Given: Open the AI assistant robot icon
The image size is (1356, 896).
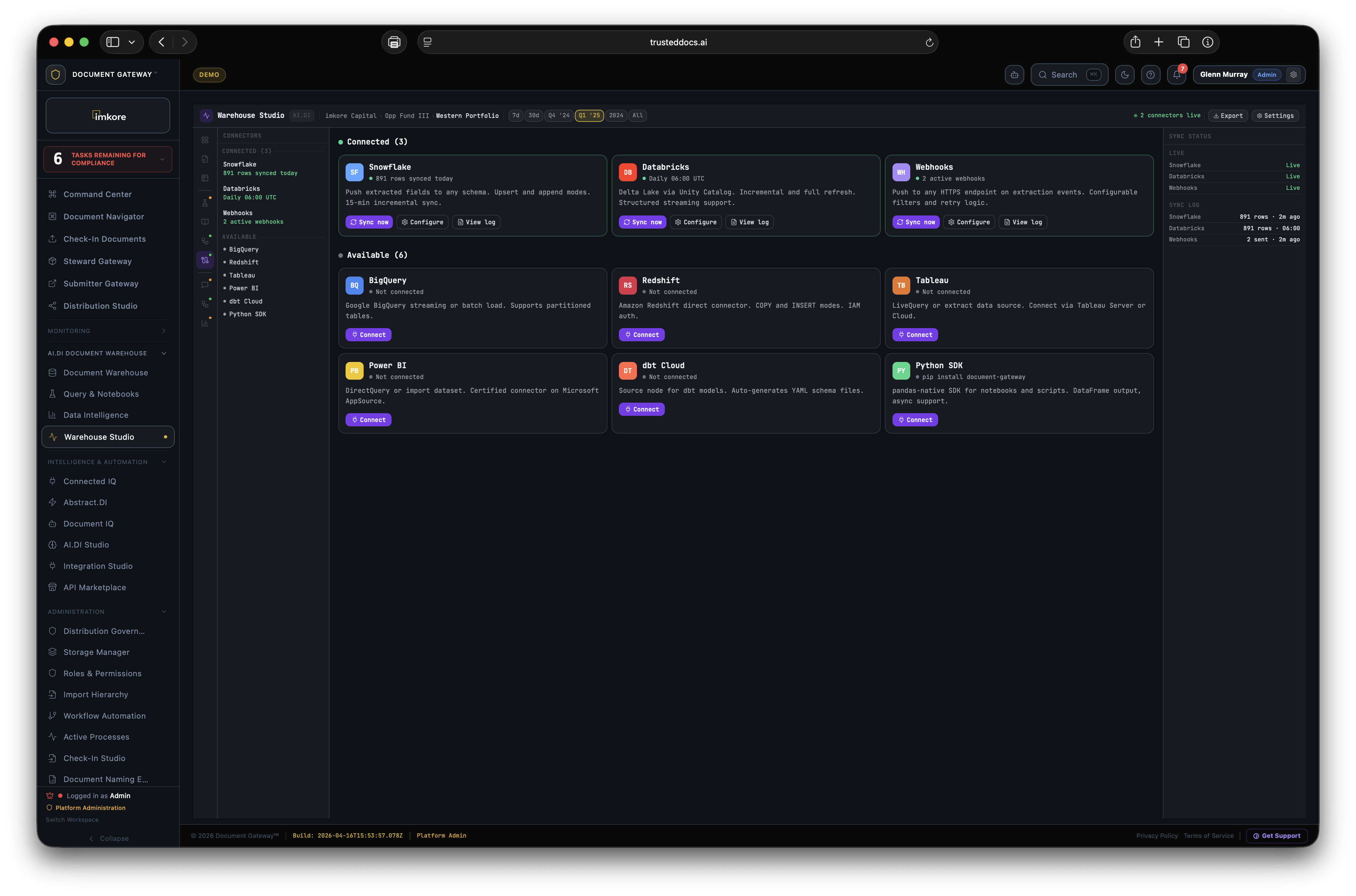Looking at the screenshot, I should point(1014,75).
